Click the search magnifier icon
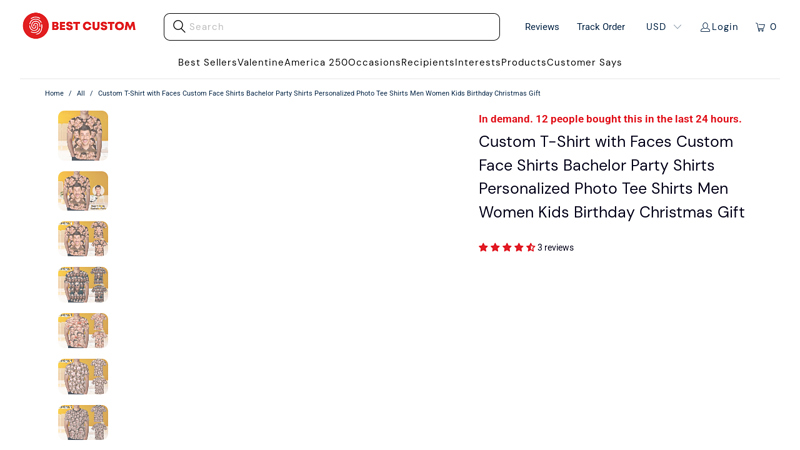 [179, 26]
